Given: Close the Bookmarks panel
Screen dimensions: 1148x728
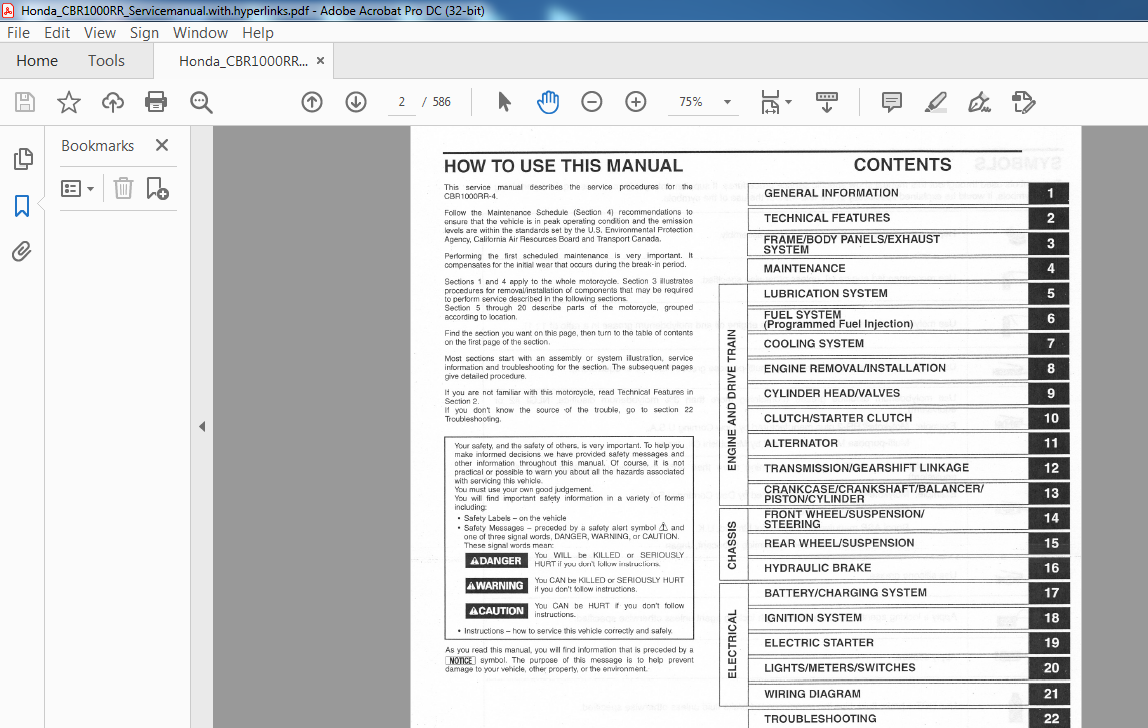Looking at the screenshot, I should tap(162, 145).
